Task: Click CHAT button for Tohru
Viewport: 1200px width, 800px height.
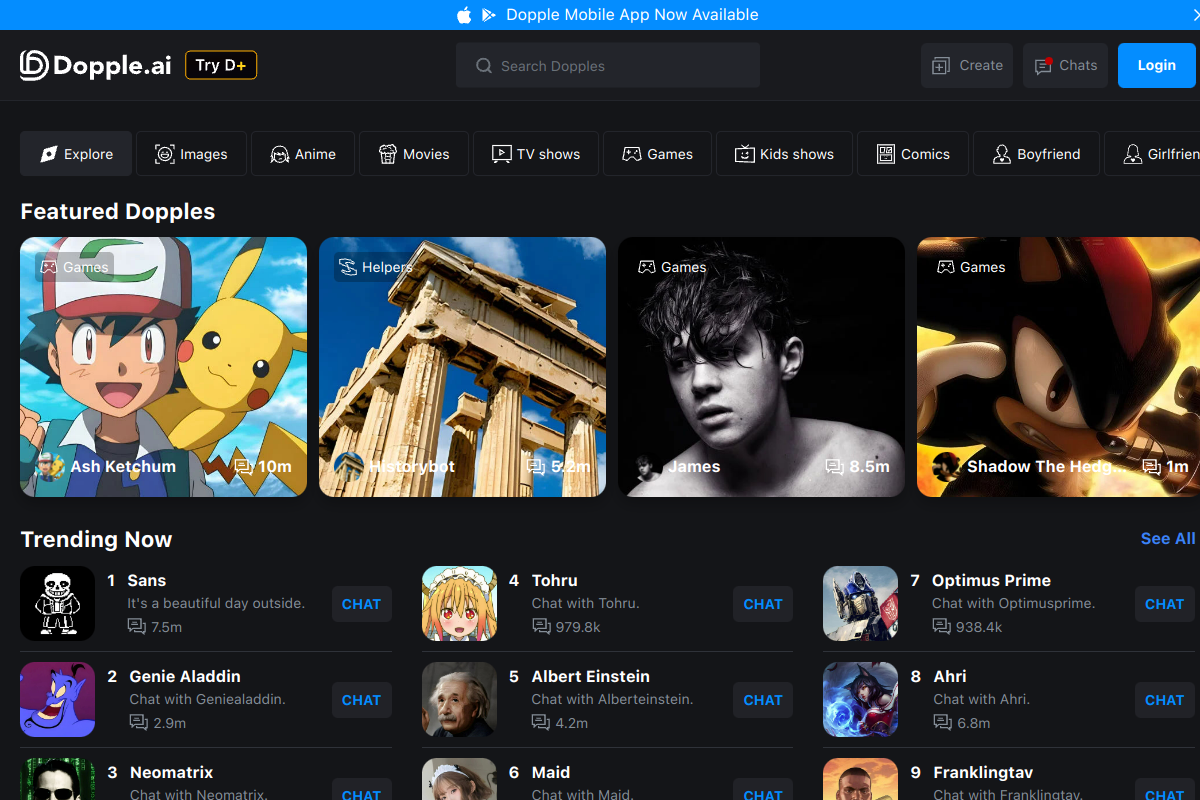Action: pyautogui.click(x=763, y=604)
